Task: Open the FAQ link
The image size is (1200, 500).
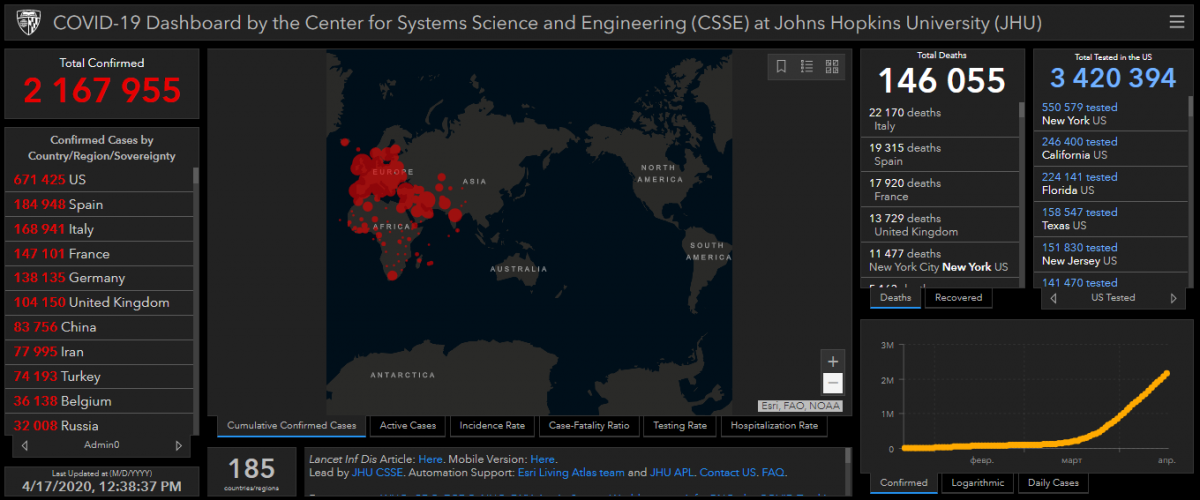Action: pos(773,472)
